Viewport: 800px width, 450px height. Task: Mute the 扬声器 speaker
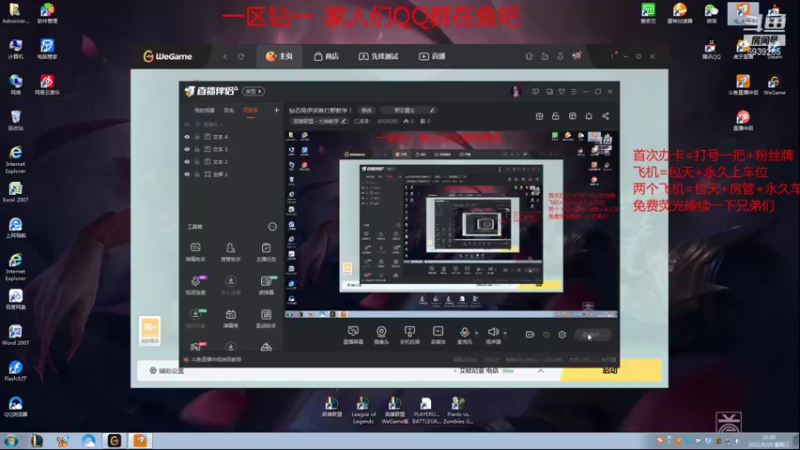point(493,335)
